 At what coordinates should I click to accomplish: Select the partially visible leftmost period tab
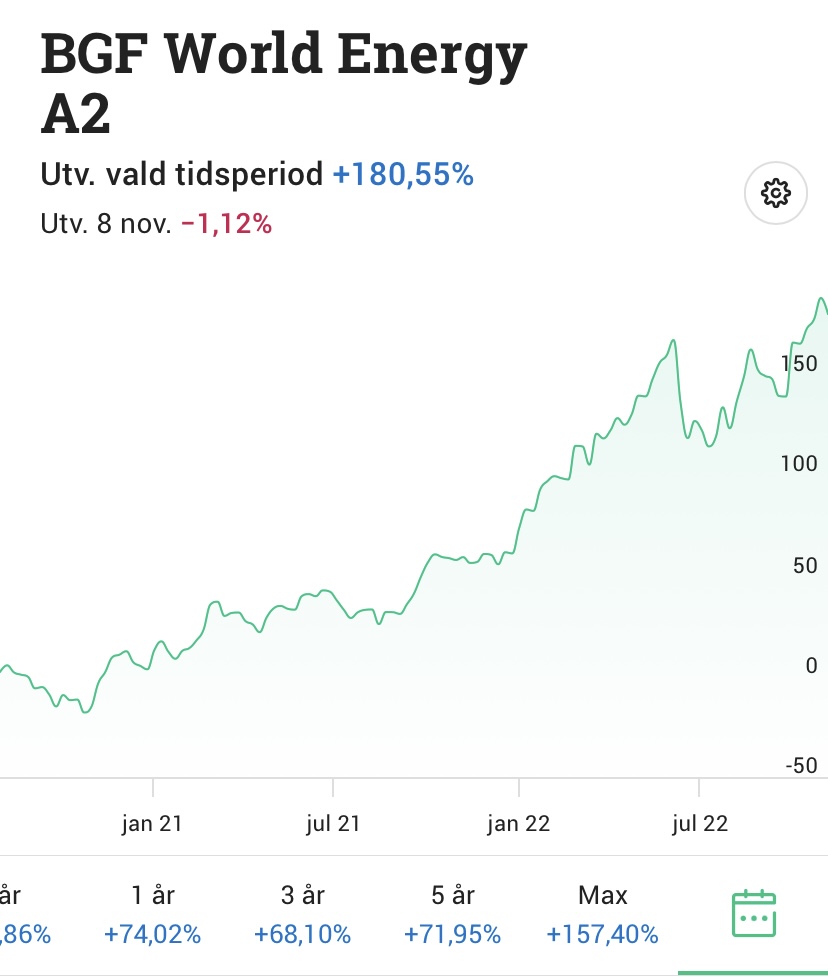tap(22, 914)
